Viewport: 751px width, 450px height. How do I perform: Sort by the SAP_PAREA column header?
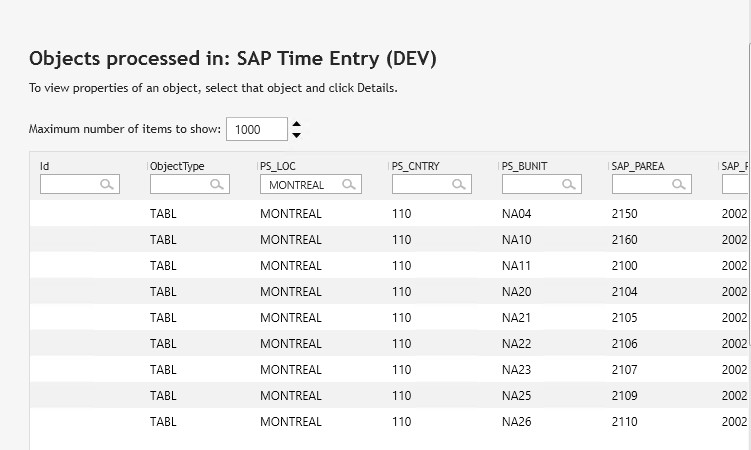click(638, 166)
